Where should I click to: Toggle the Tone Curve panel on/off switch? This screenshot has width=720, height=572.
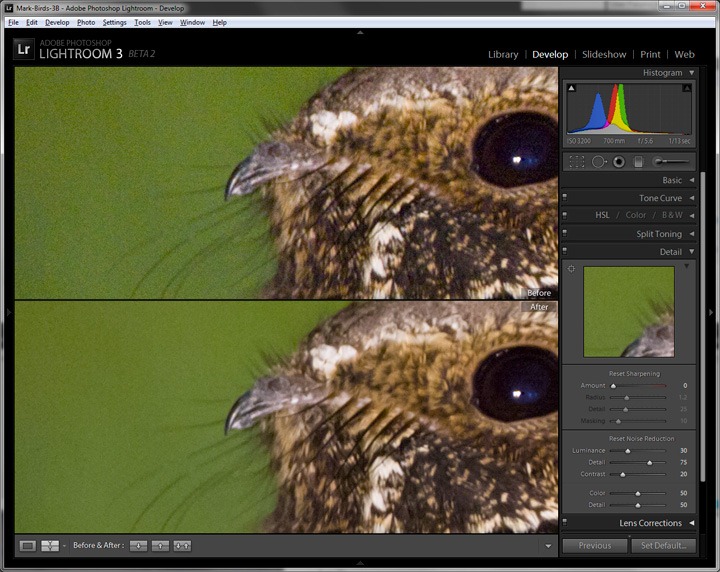coord(565,198)
